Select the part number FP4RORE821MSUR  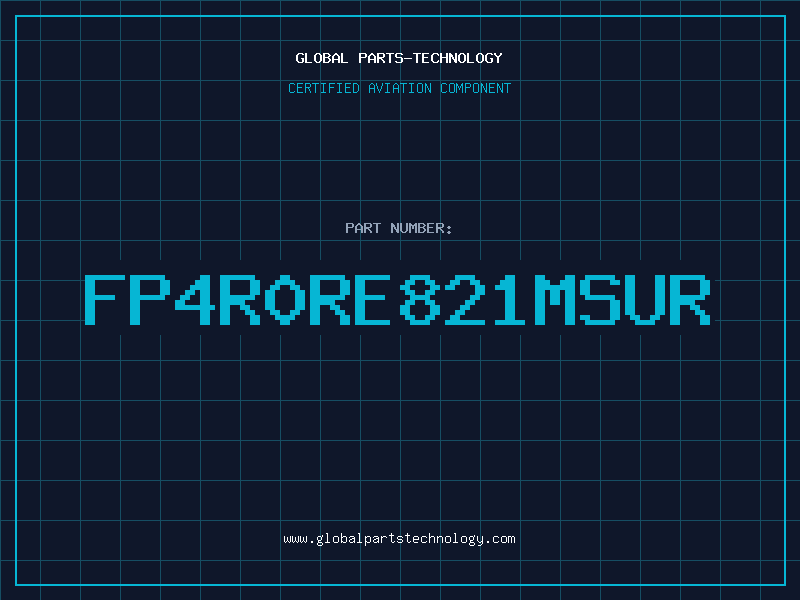tap(397, 299)
